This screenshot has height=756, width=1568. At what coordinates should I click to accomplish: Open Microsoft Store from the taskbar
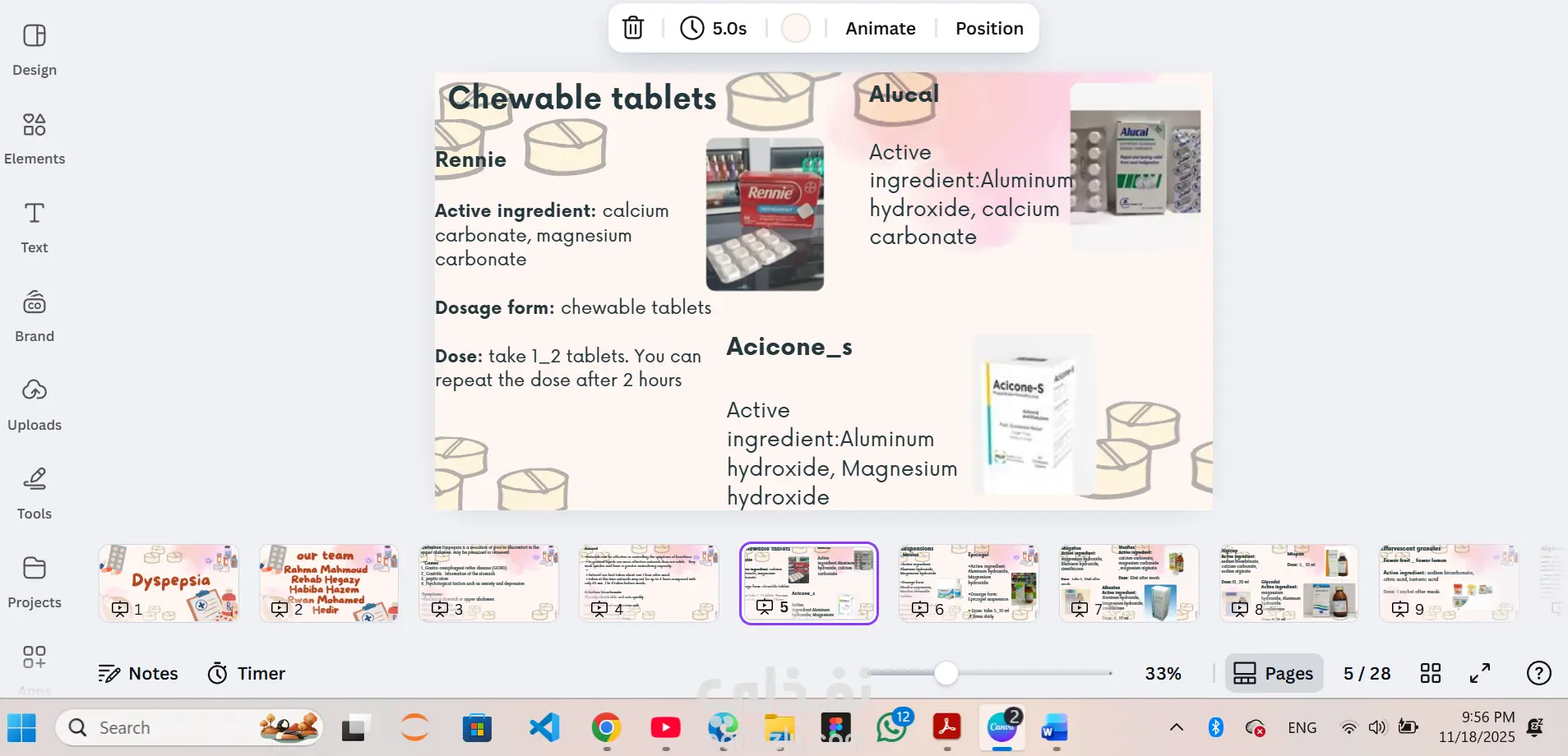tap(477, 728)
